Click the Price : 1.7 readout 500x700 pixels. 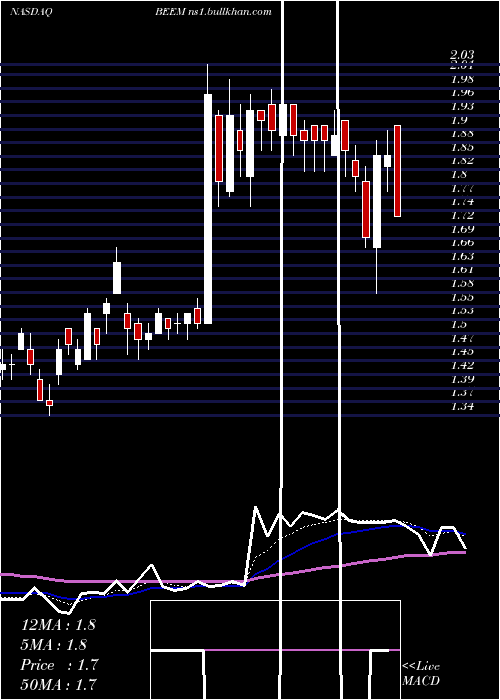coord(59,665)
